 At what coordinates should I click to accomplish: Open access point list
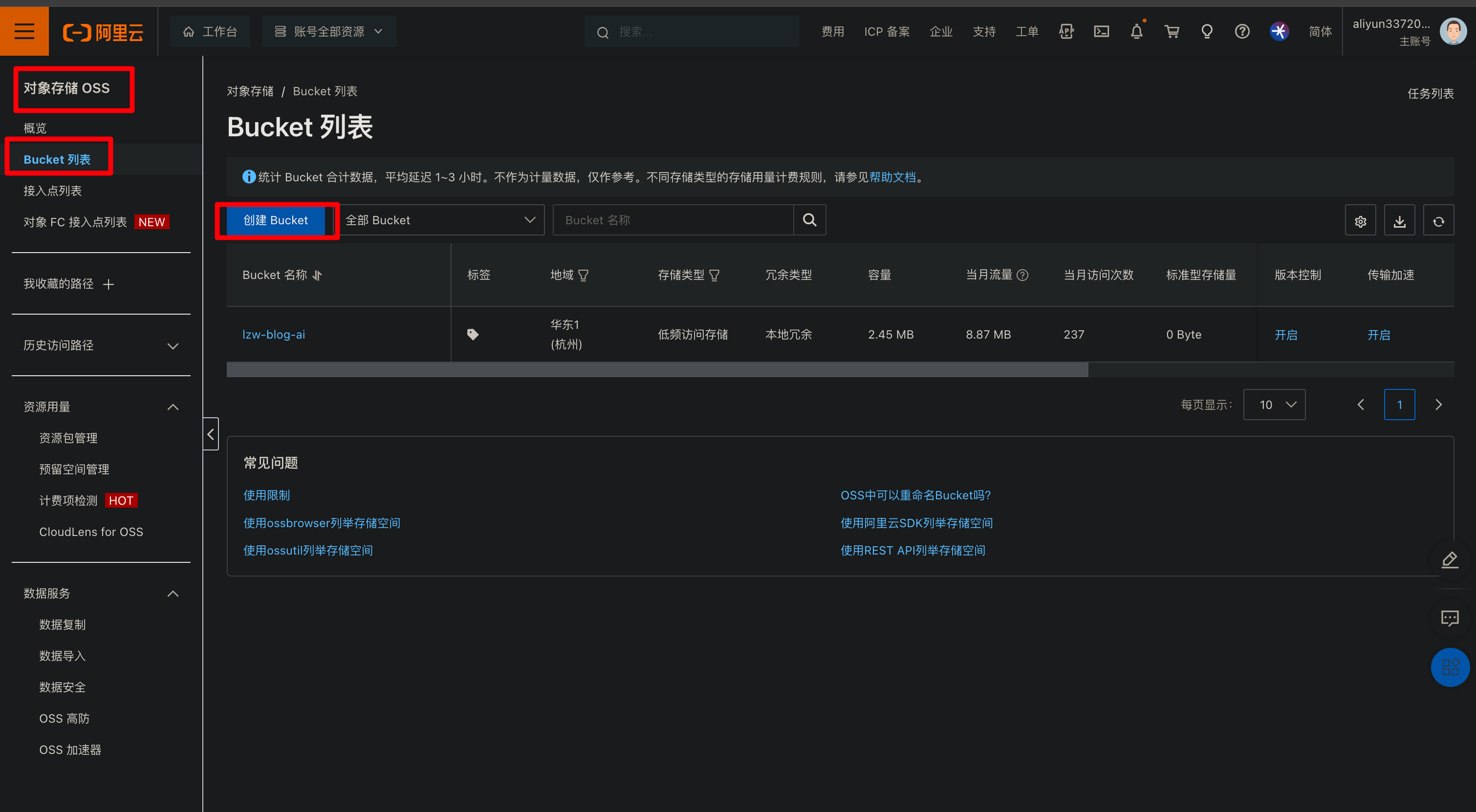click(53, 191)
